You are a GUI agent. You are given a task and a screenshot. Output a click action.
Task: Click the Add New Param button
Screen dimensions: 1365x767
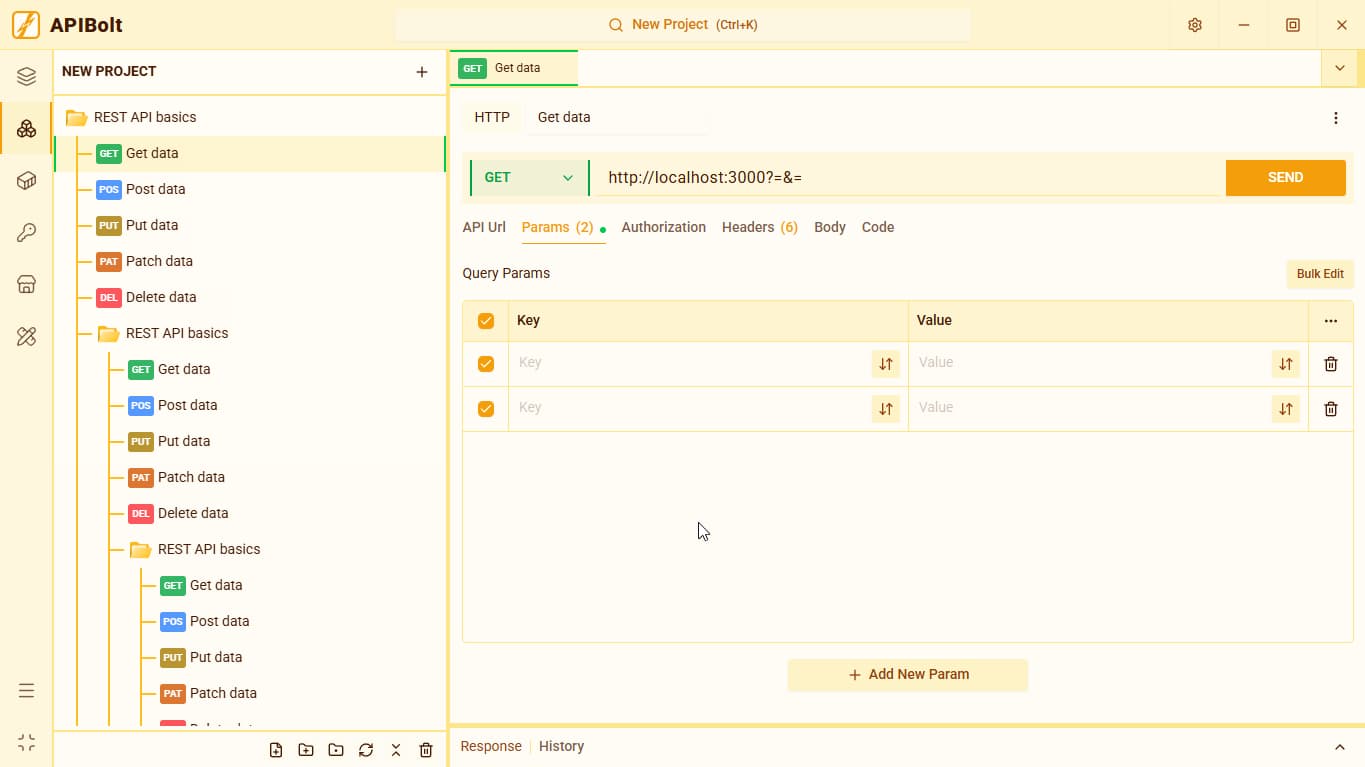tap(908, 675)
